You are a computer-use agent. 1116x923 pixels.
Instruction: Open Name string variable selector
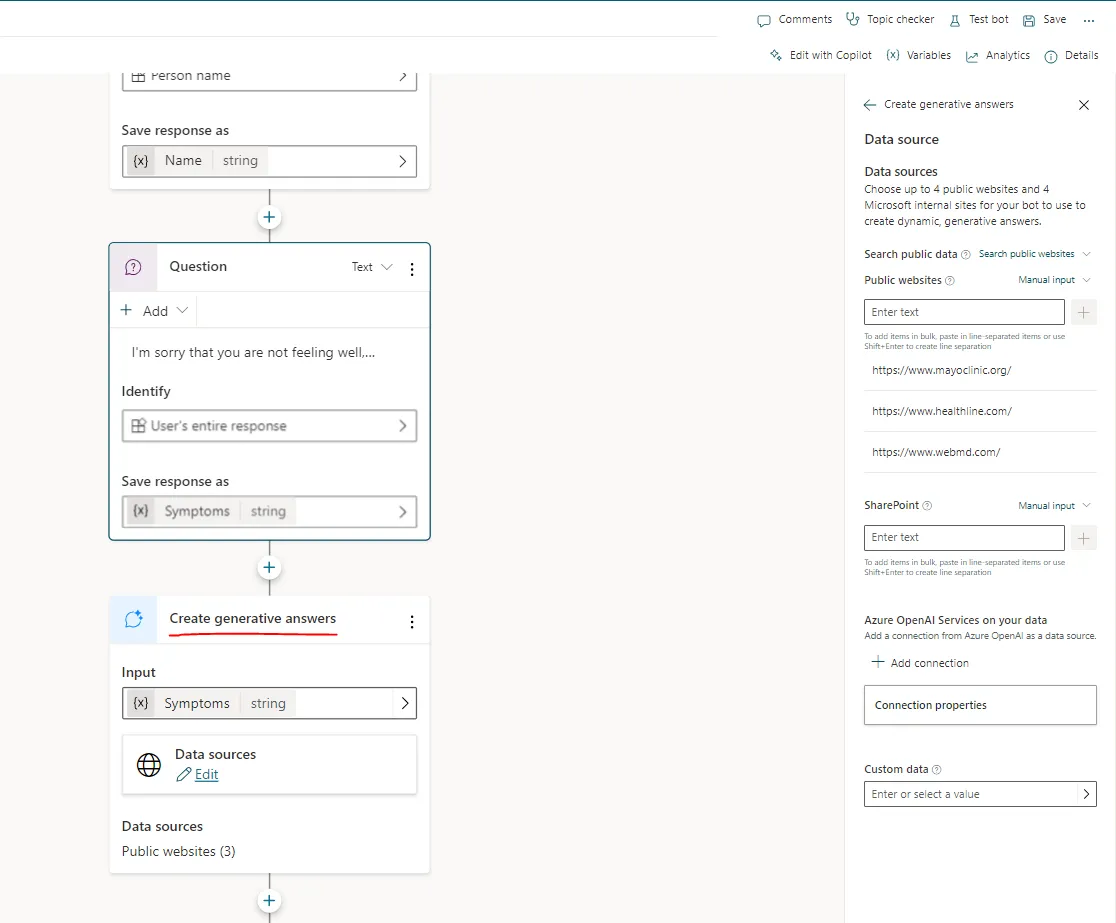pyautogui.click(x=269, y=161)
